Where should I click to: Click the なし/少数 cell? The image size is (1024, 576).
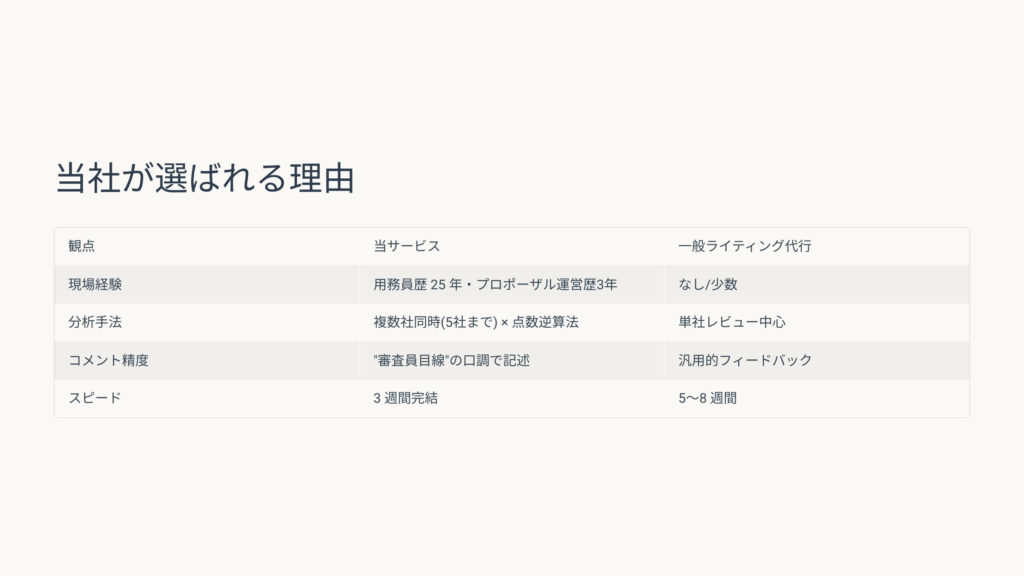[x=707, y=284]
